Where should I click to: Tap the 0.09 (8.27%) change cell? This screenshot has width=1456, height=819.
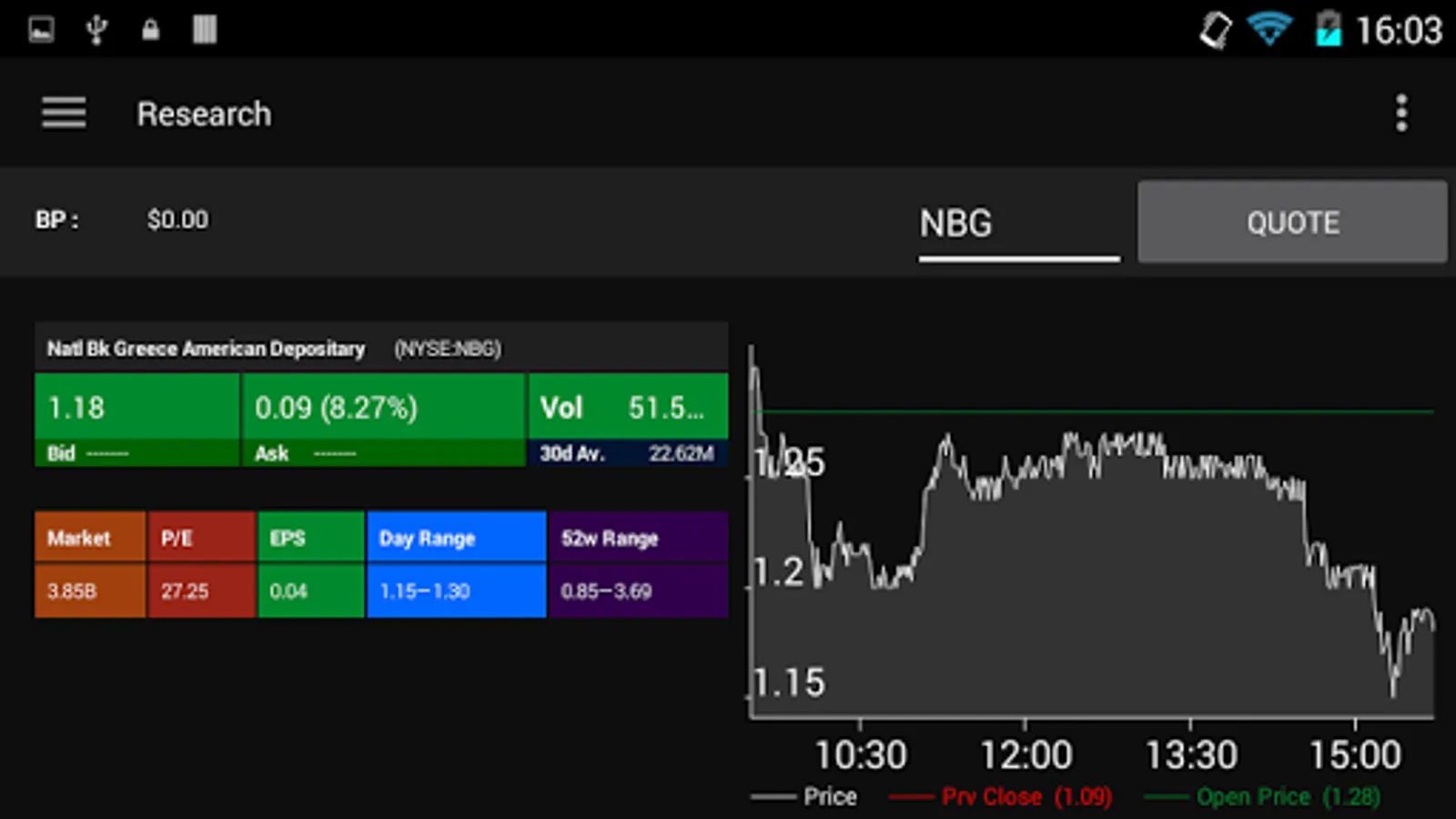[x=383, y=407]
